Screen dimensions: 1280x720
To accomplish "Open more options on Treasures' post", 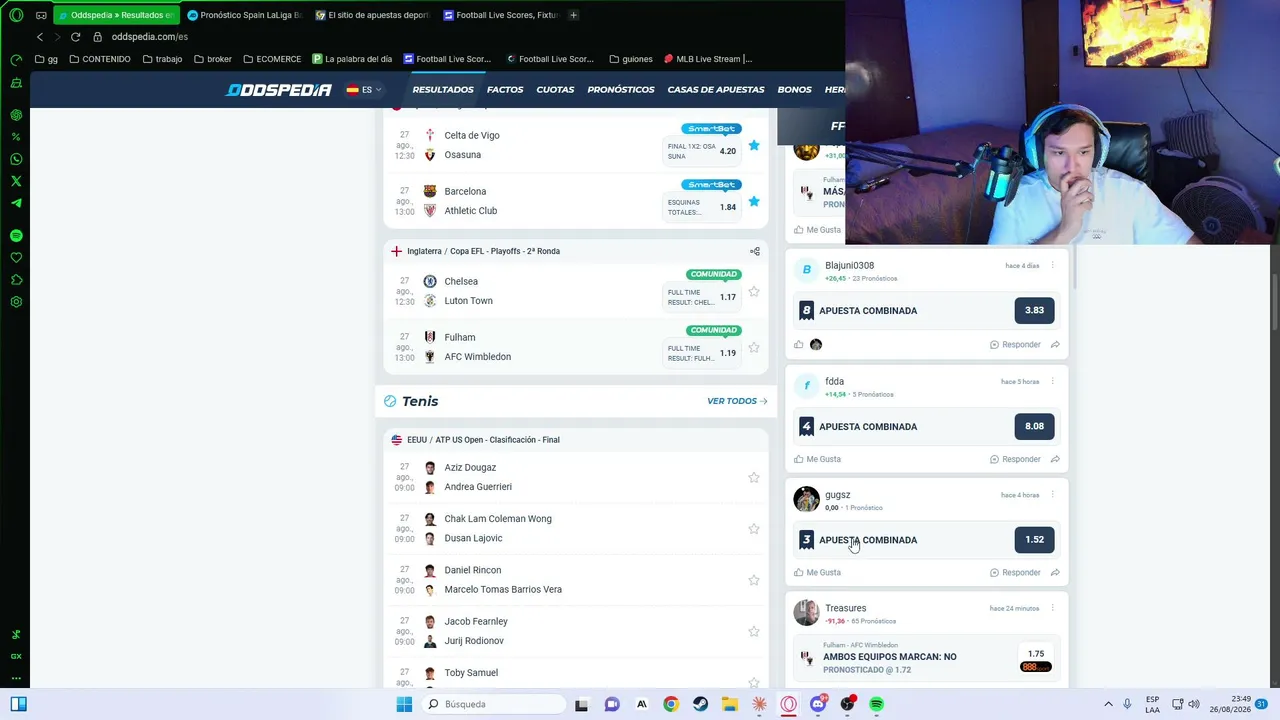I will [1053, 608].
